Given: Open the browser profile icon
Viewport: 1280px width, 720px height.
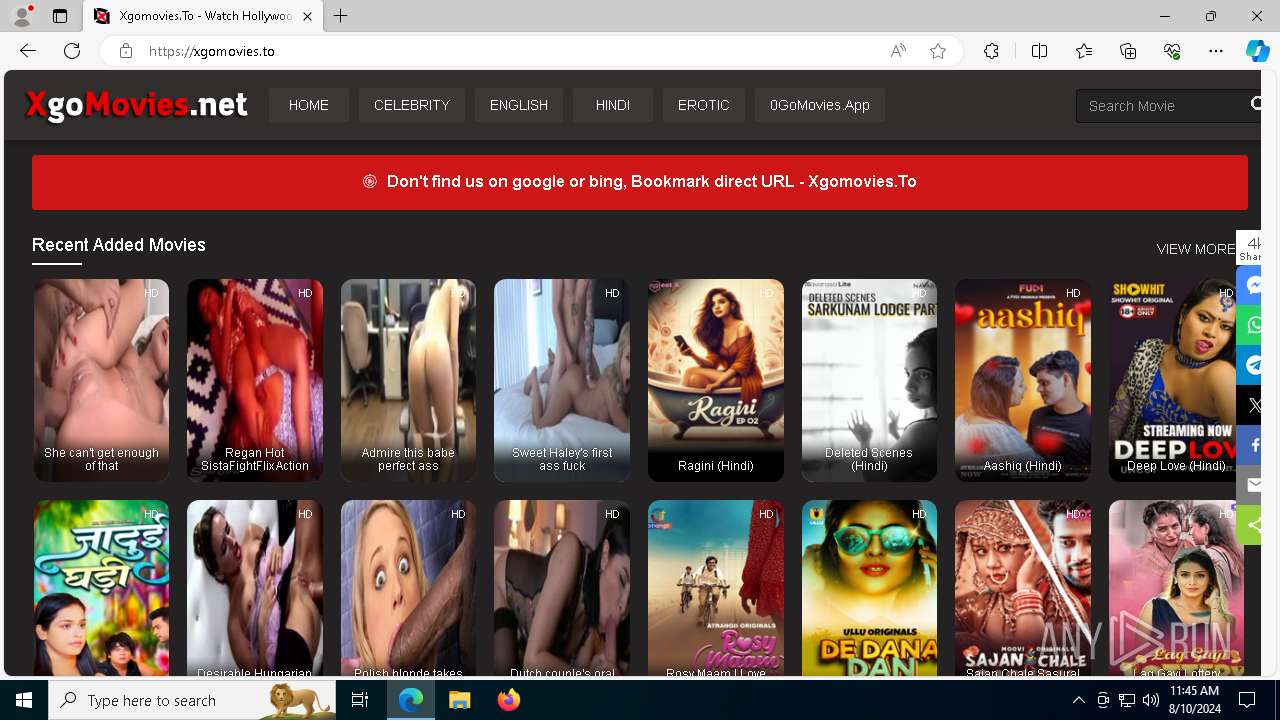Looking at the screenshot, I should click(22, 16).
